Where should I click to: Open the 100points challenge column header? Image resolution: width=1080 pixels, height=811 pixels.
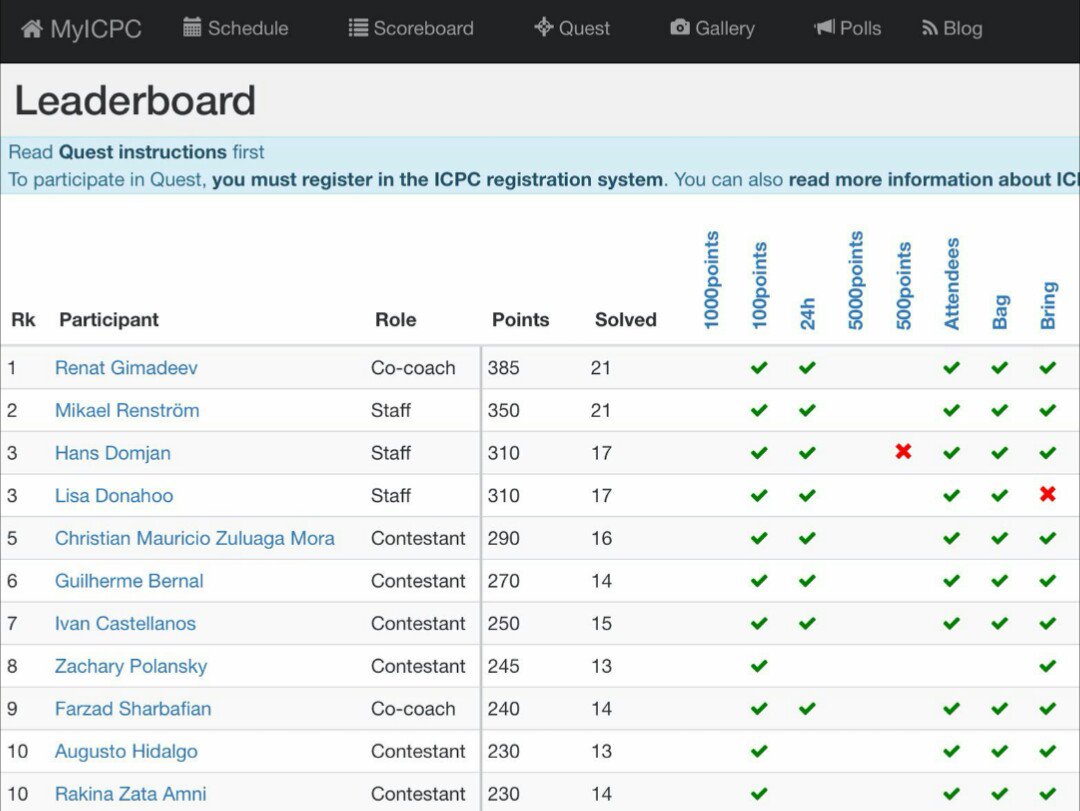click(760, 285)
